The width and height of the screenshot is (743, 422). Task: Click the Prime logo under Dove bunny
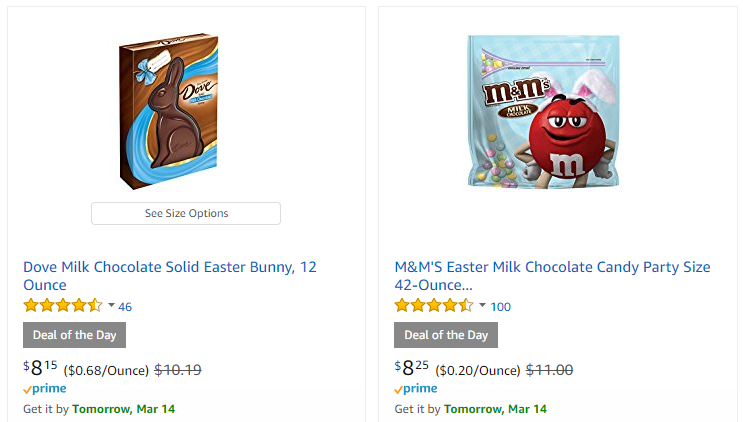[x=45, y=388]
